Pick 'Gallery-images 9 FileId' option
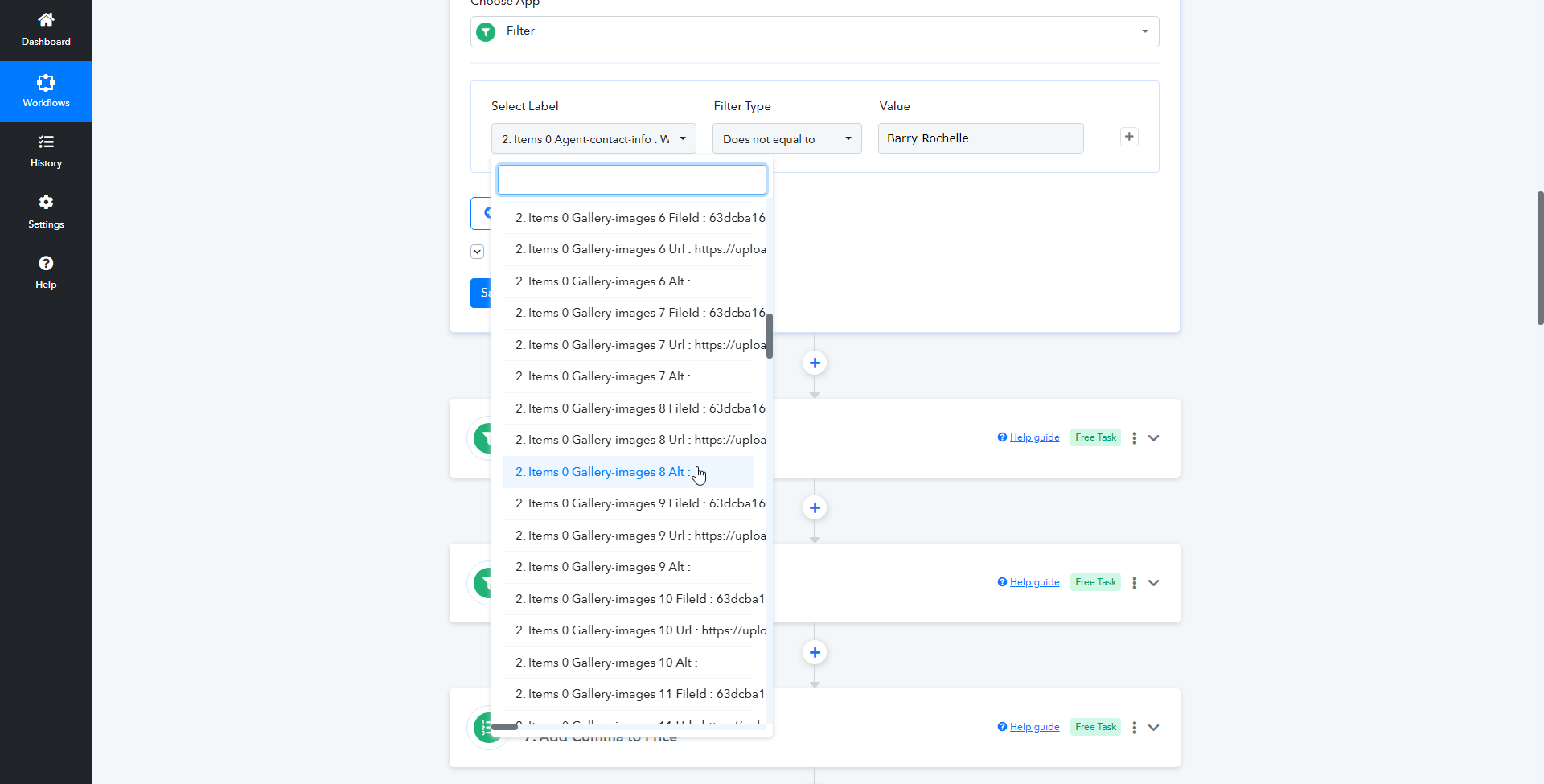This screenshot has width=1544, height=784. (629, 503)
